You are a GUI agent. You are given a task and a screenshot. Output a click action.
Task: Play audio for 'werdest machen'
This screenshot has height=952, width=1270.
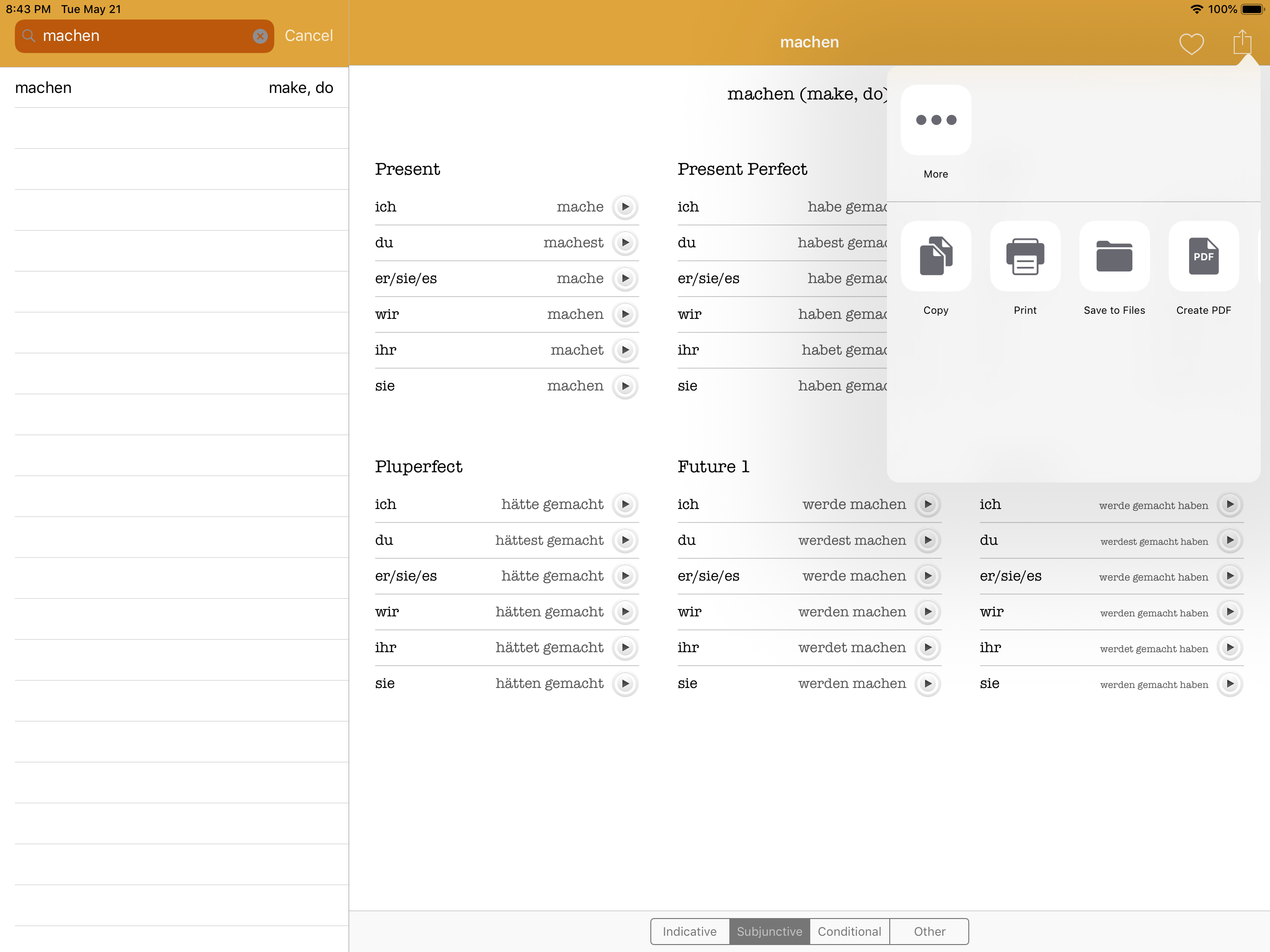[x=928, y=540]
